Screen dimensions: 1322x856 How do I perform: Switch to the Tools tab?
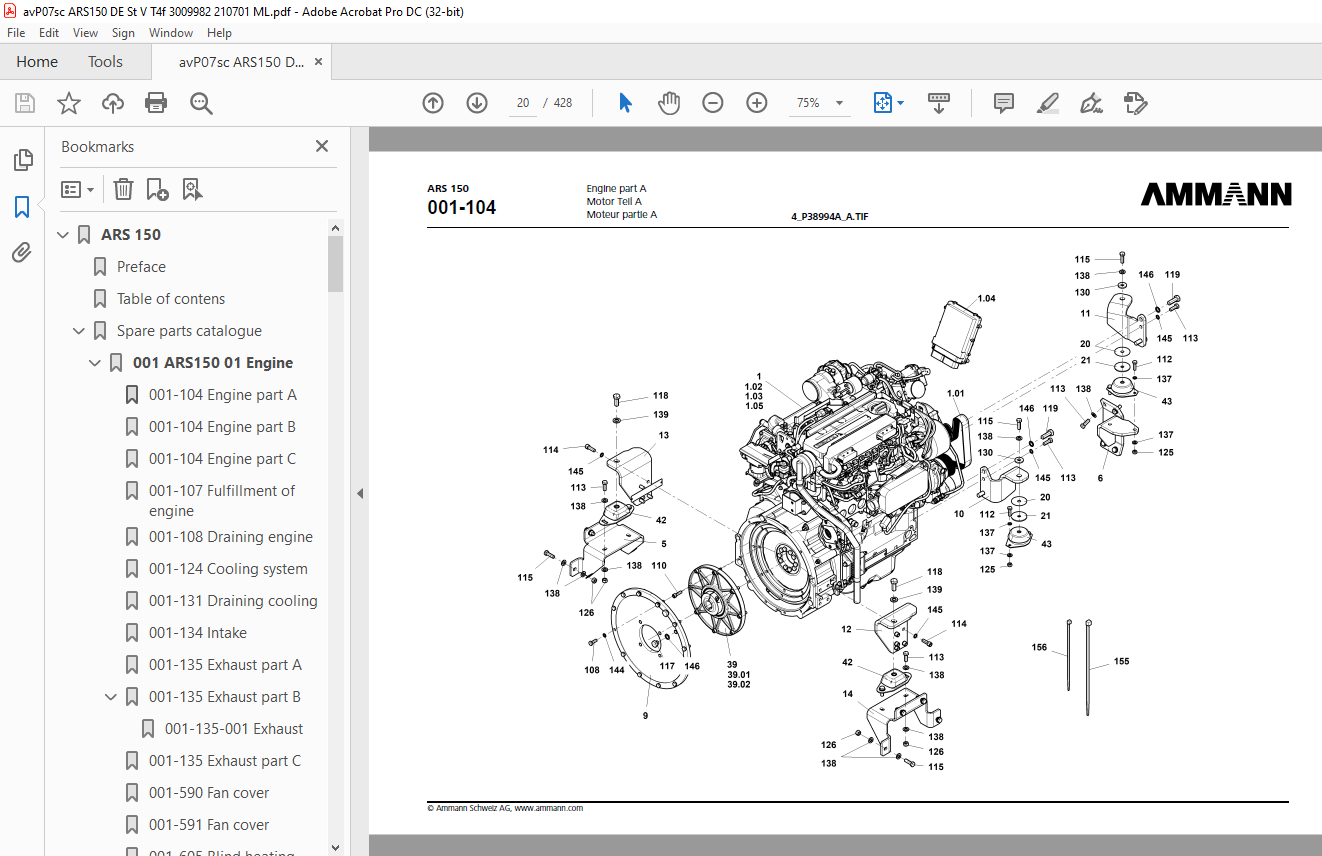point(105,62)
